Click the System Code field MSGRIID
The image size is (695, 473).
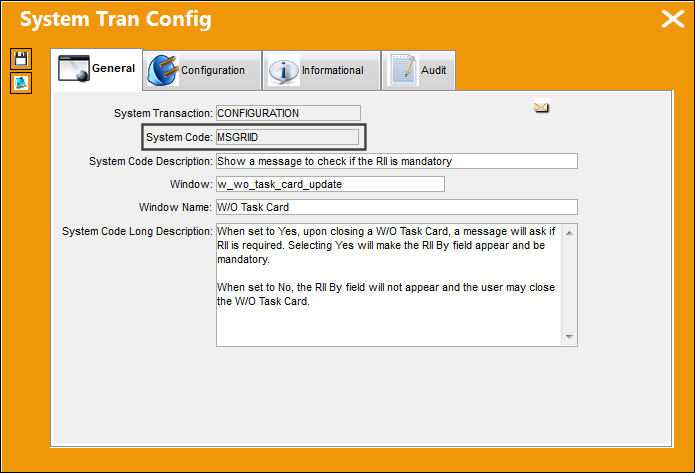pos(287,137)
